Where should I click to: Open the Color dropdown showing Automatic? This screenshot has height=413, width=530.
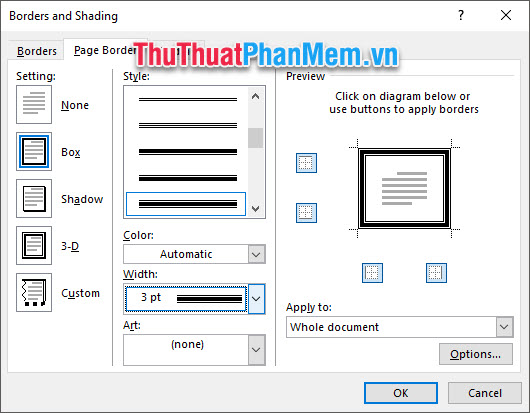coord(194,254)
